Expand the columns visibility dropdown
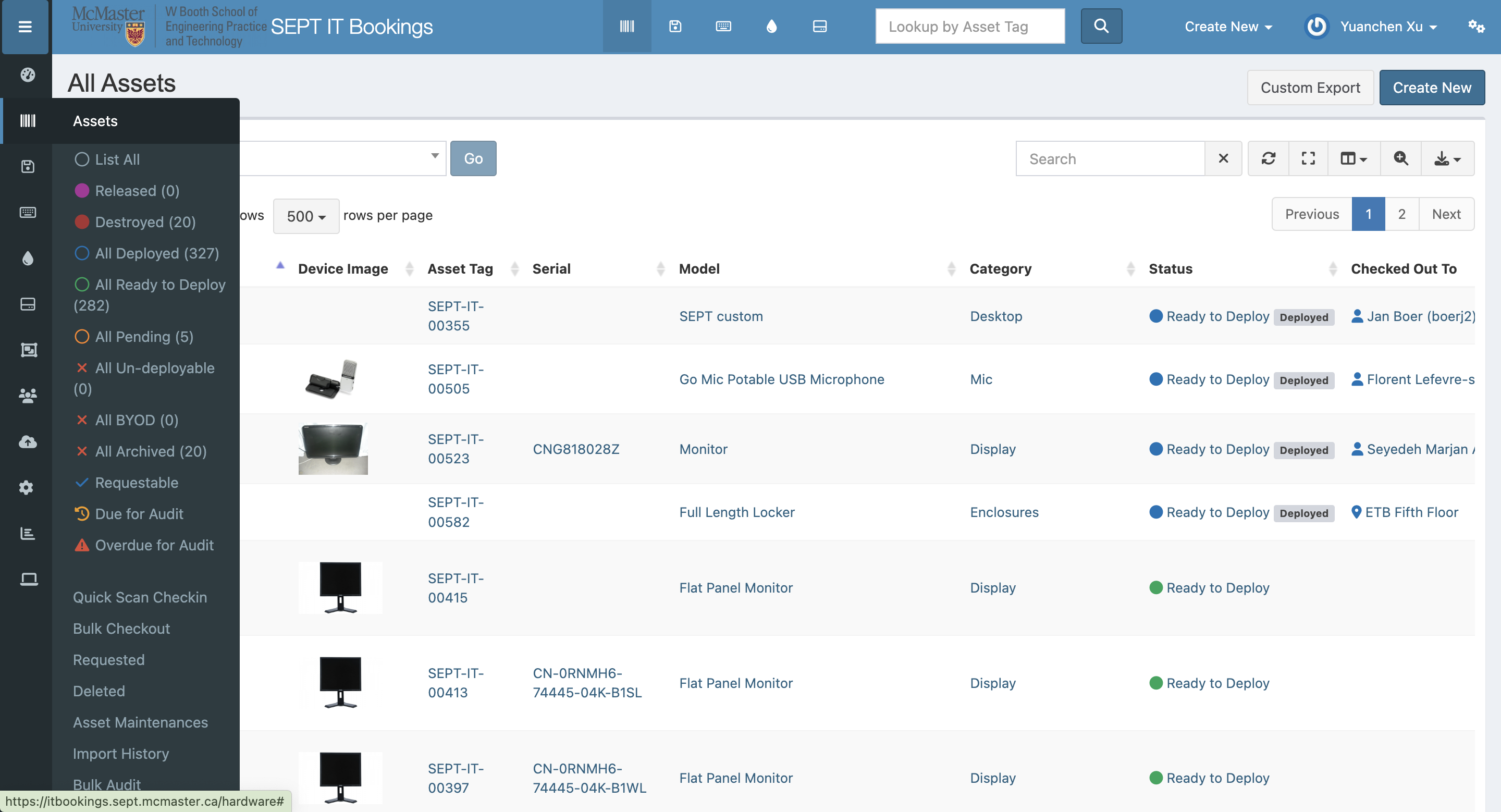1501x812 pixels. pos(1353,158)
